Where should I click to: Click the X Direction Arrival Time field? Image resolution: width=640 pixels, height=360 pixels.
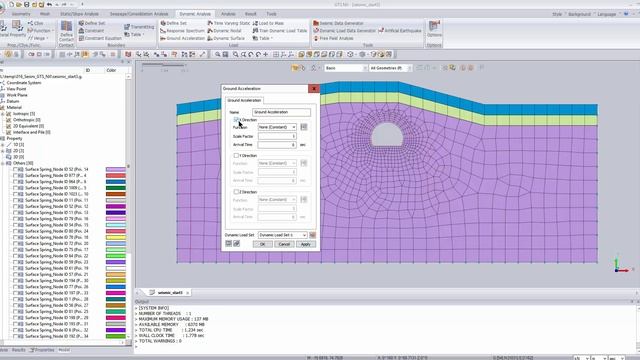[277, 144]
